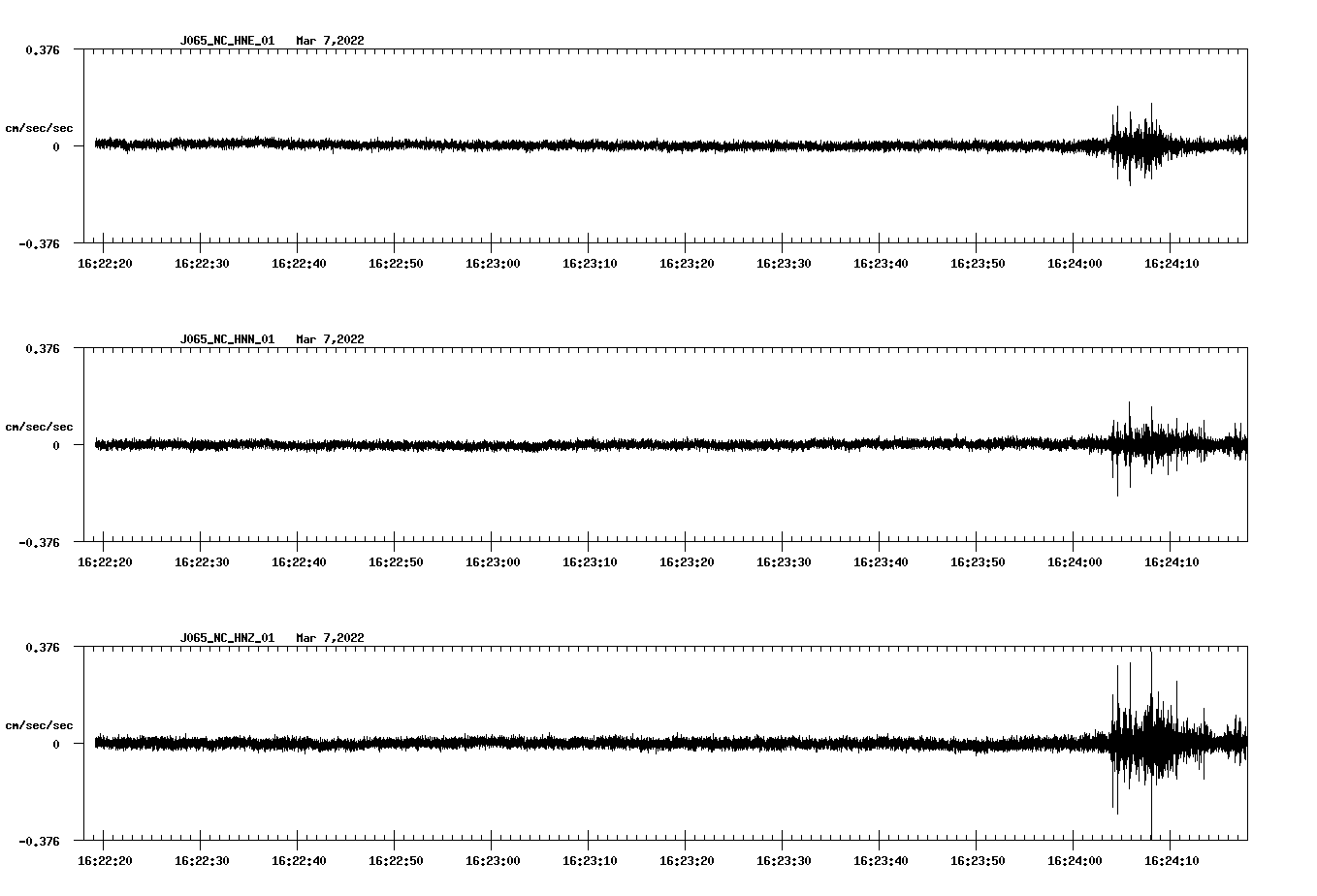The height and width of the screenshot is (896, 1317).
Task: Click the 16:24:10 time label under HNZ plot
Action: (x=1172, y=861)
